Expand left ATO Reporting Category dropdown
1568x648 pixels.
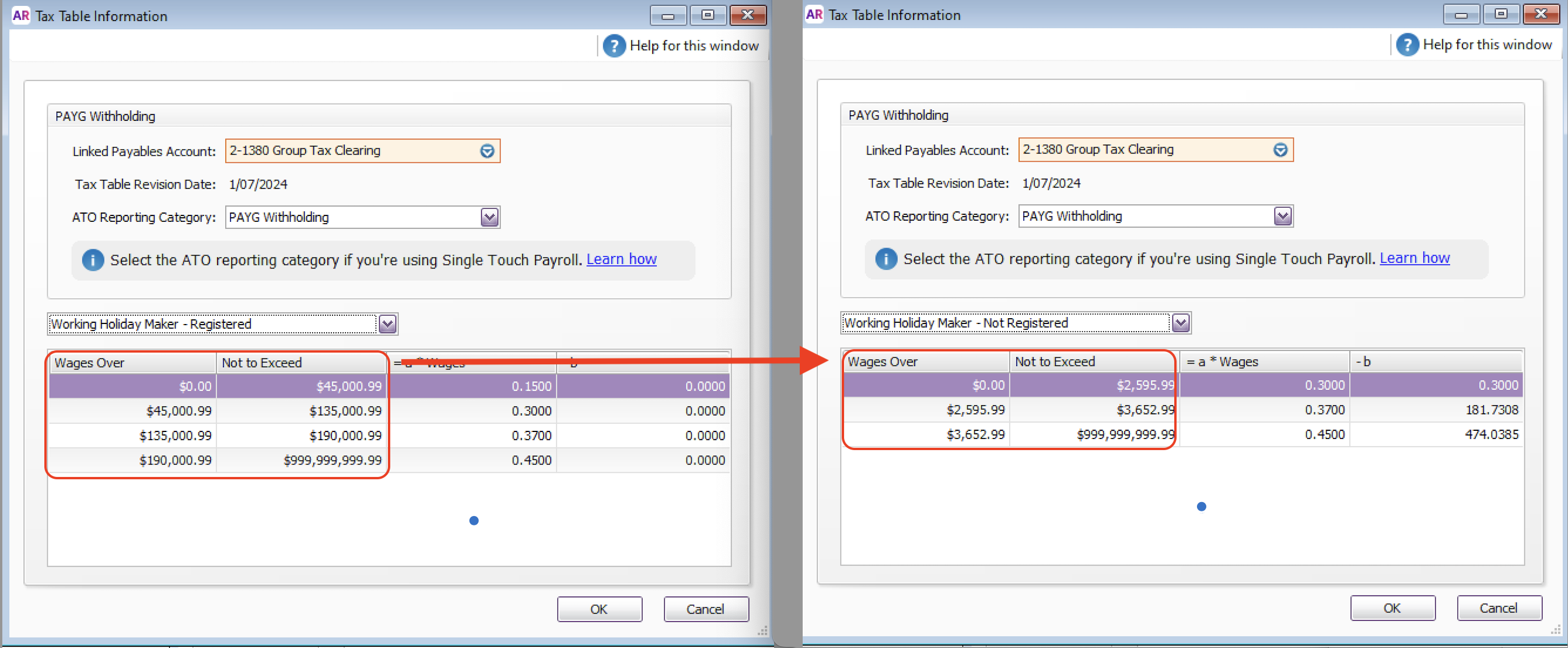tap(489, 217)
